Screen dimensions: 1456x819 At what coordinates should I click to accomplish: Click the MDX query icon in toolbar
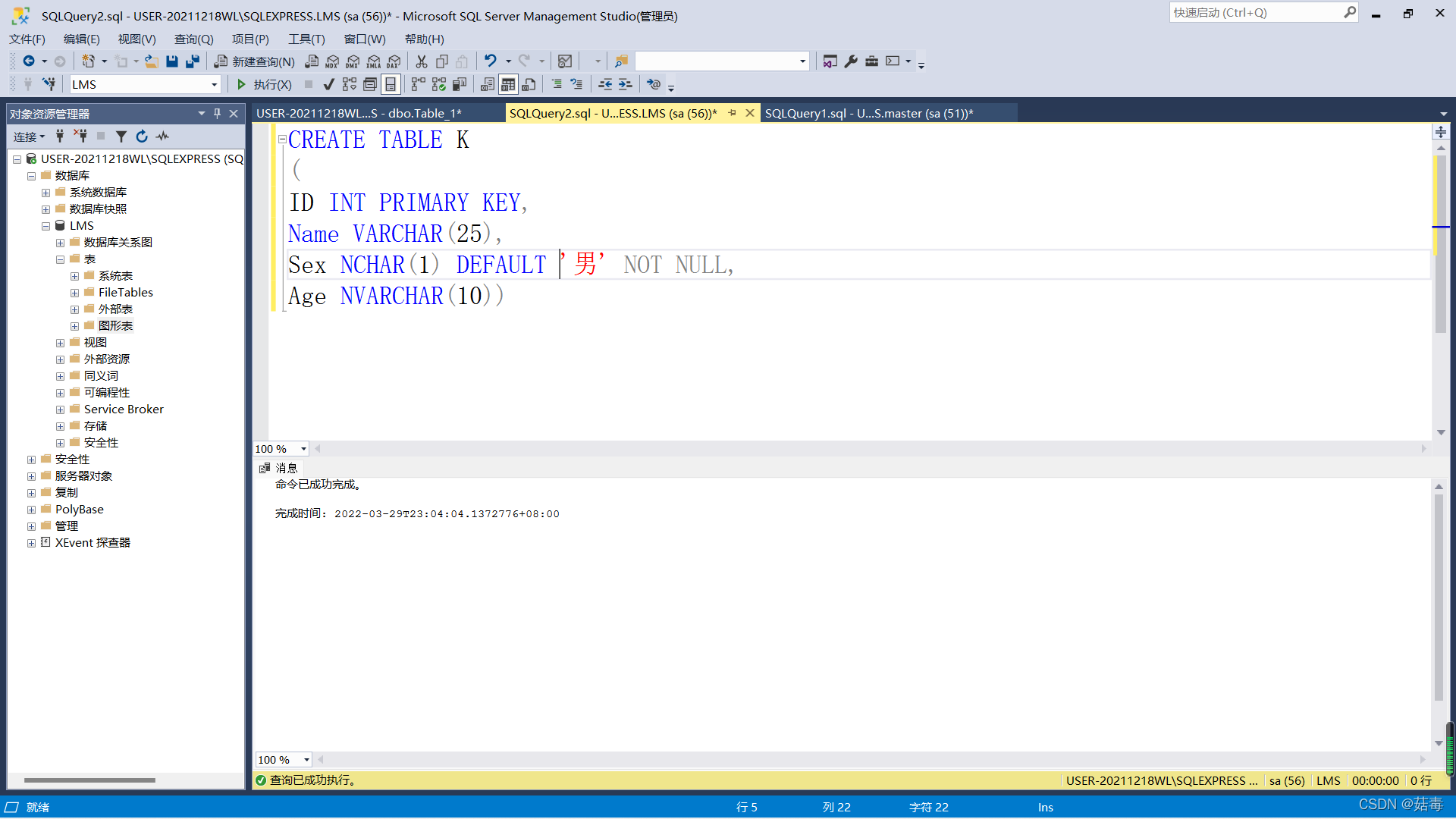pyautogui.click(x=332, y=61)
